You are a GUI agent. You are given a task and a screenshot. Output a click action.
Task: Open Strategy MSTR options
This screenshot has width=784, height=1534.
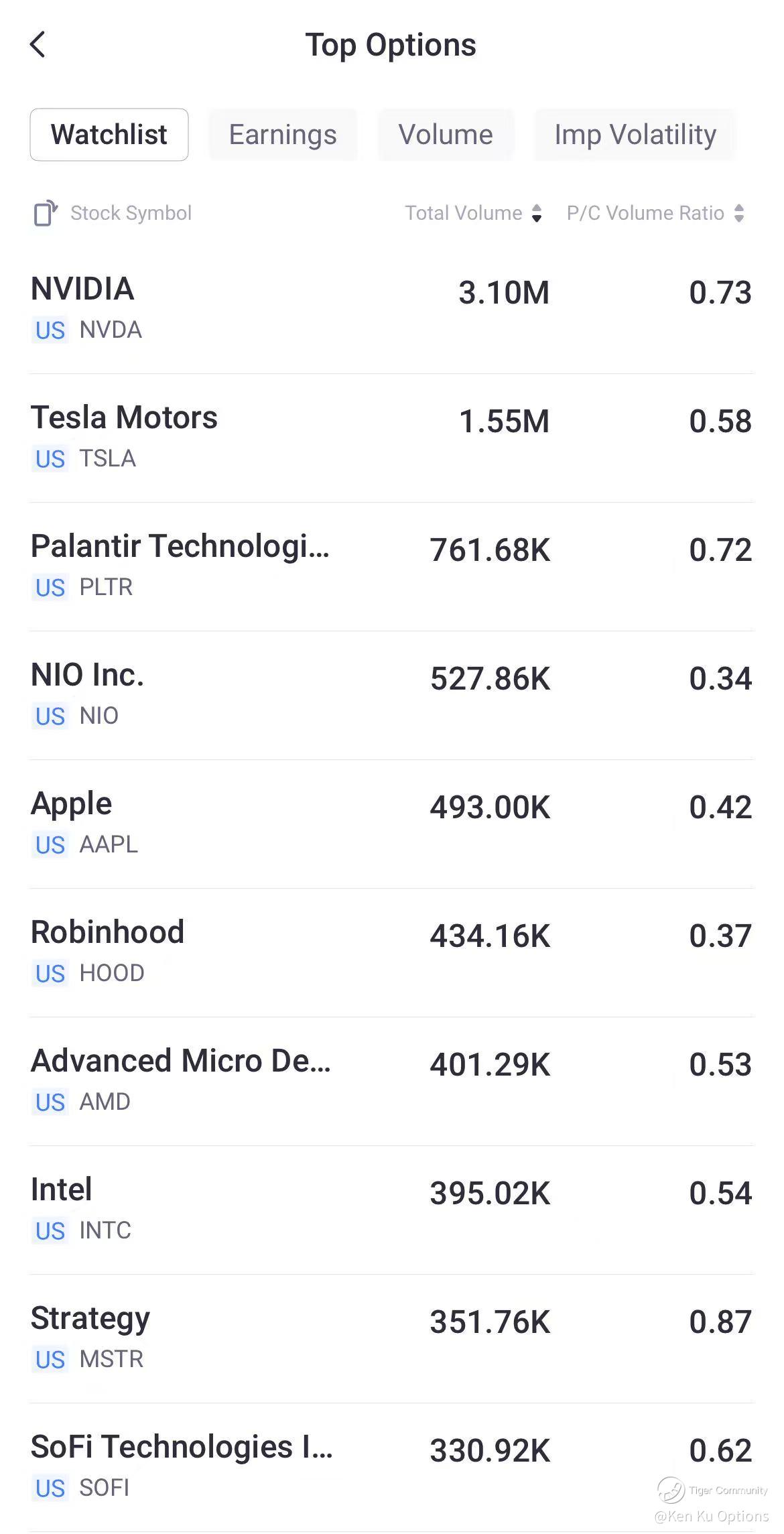click(x=391, y=1338)
